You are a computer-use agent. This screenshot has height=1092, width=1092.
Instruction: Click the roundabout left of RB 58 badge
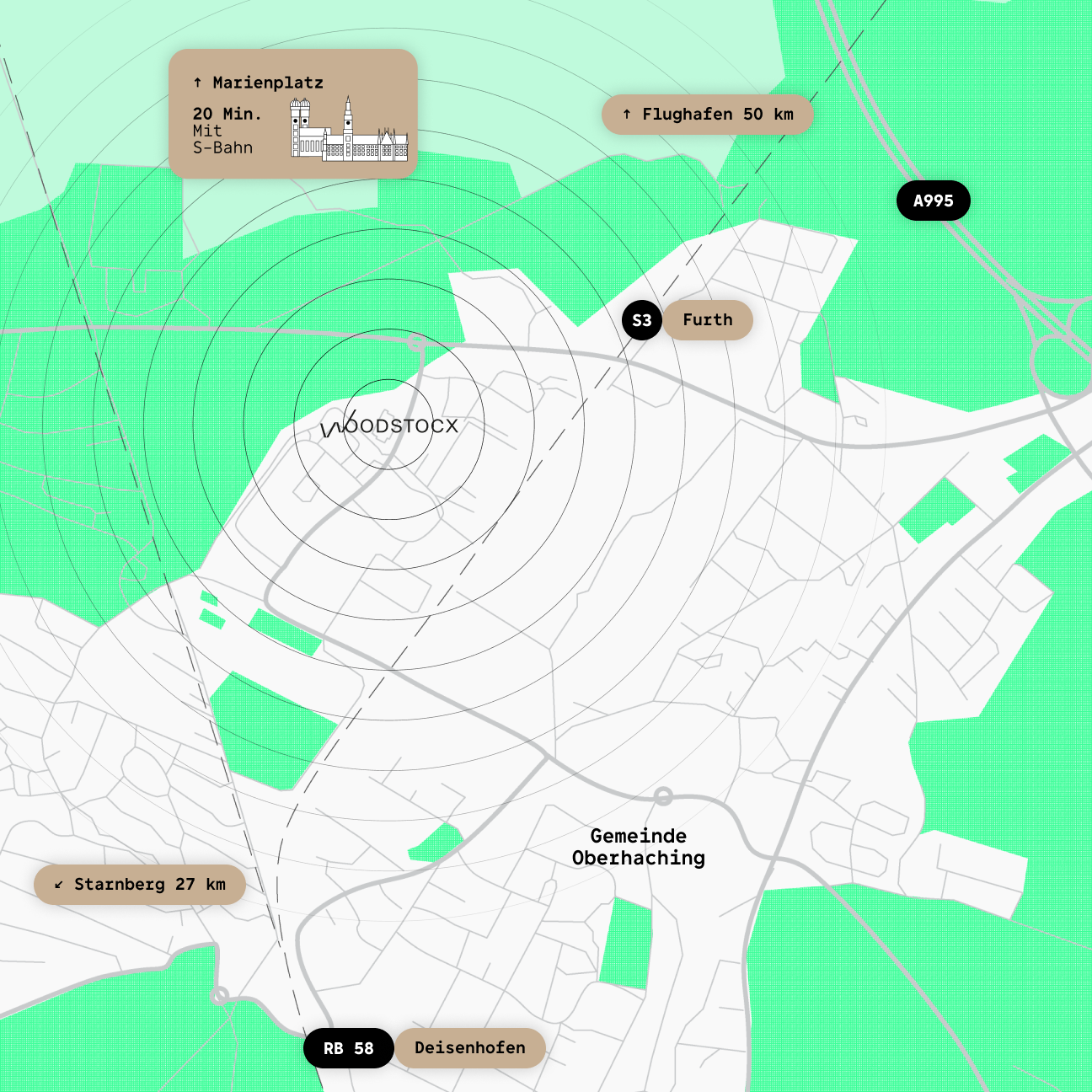(221, 996)
